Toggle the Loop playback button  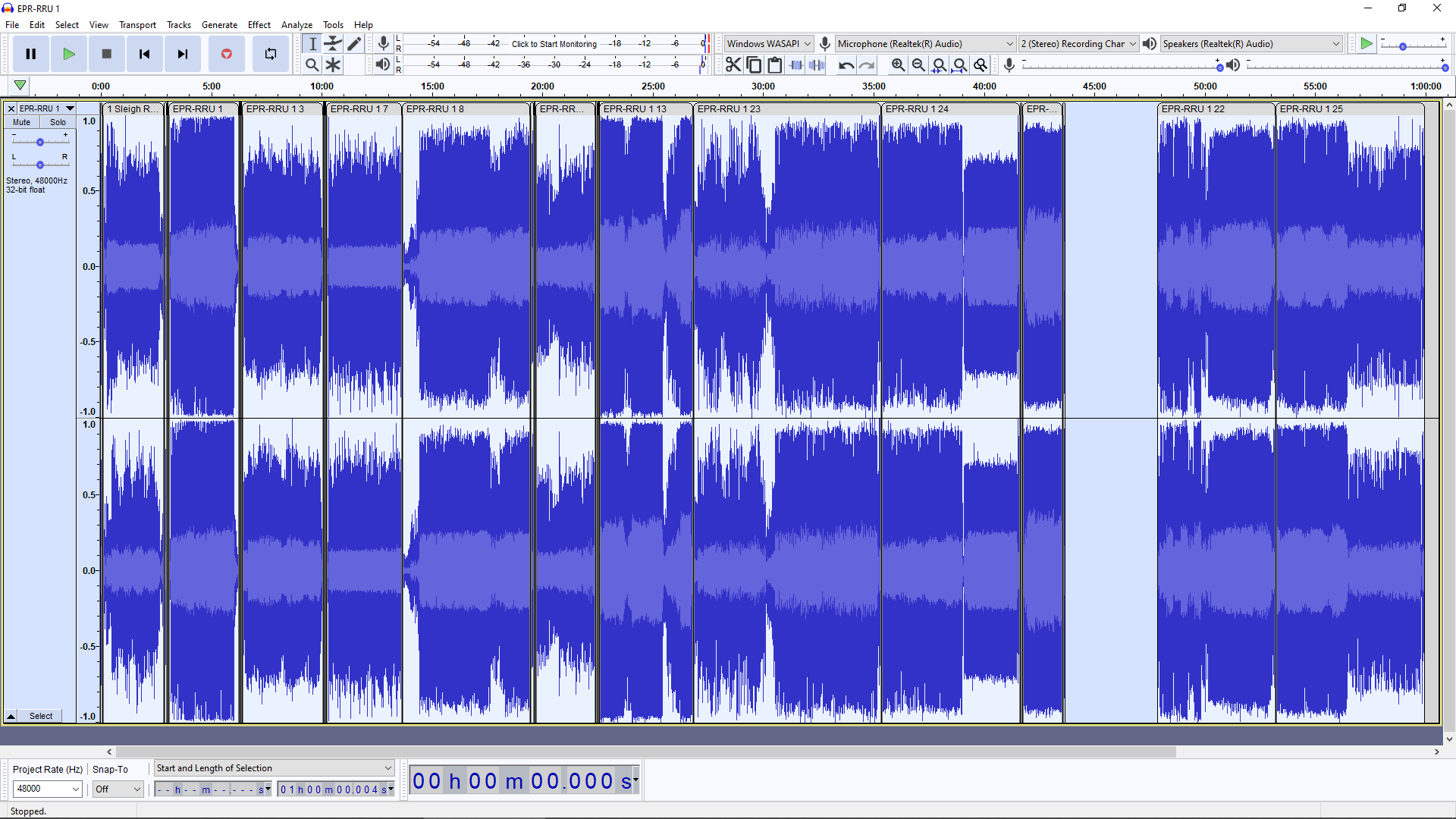[271, 54]
